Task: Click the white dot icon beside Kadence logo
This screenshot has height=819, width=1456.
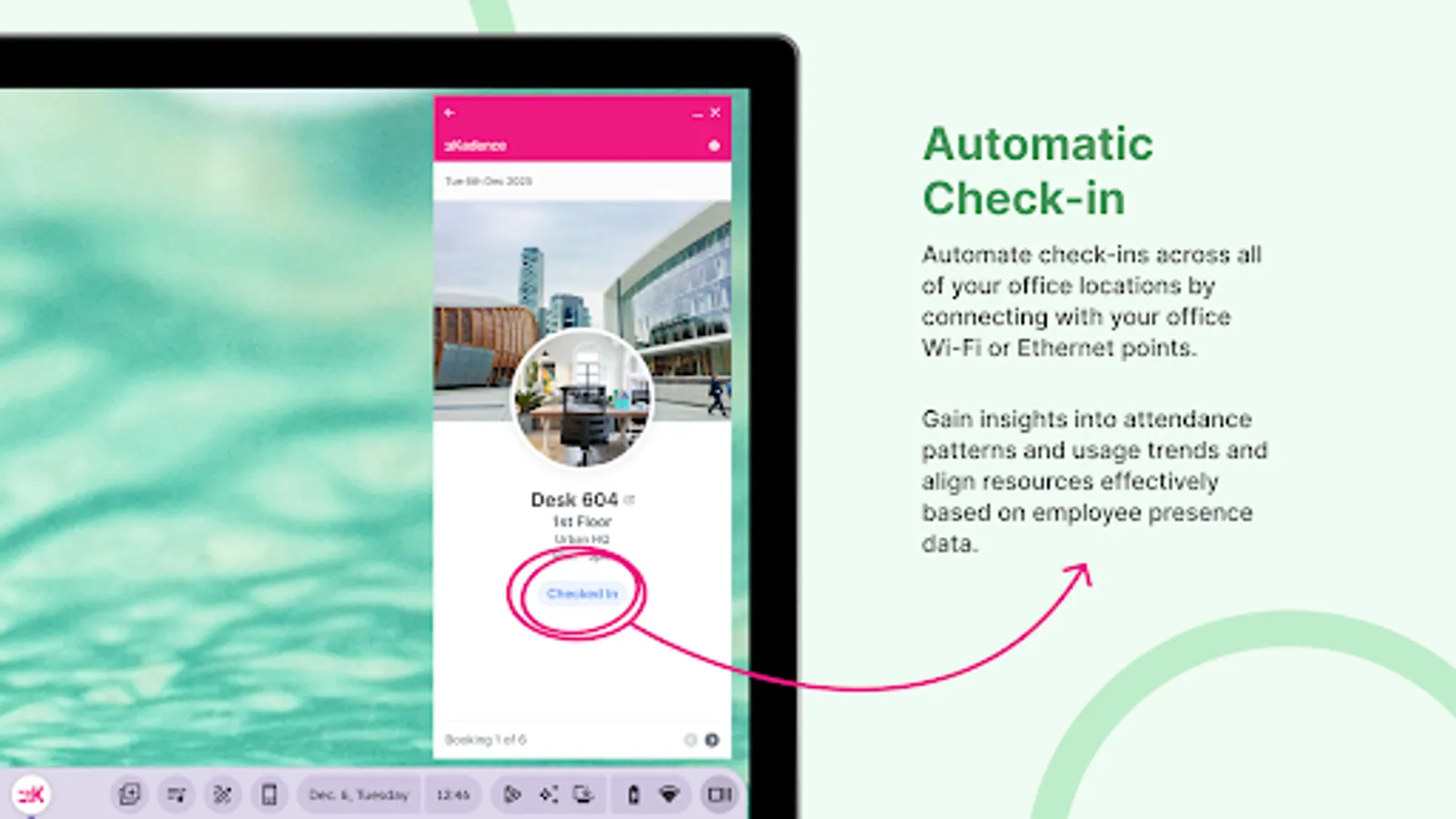Action: tap(713, 146)
